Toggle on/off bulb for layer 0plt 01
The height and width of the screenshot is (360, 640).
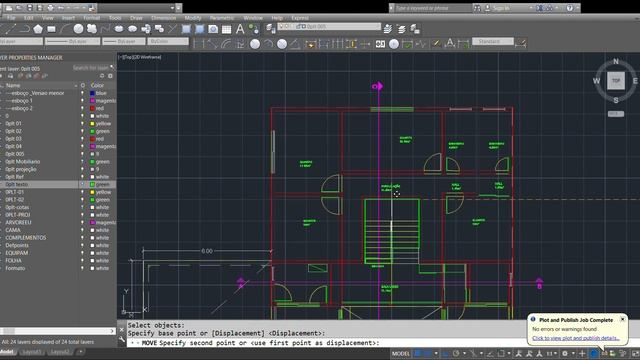tap(82, 123)
